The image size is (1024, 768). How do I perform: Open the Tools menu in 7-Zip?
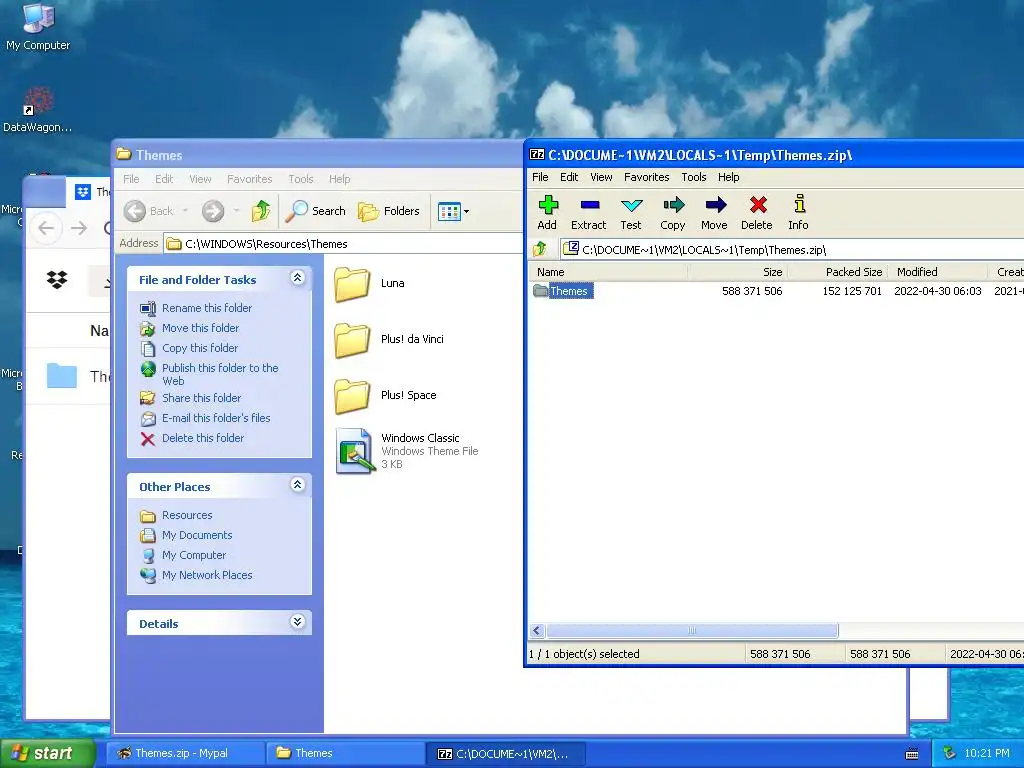(694, 177)
